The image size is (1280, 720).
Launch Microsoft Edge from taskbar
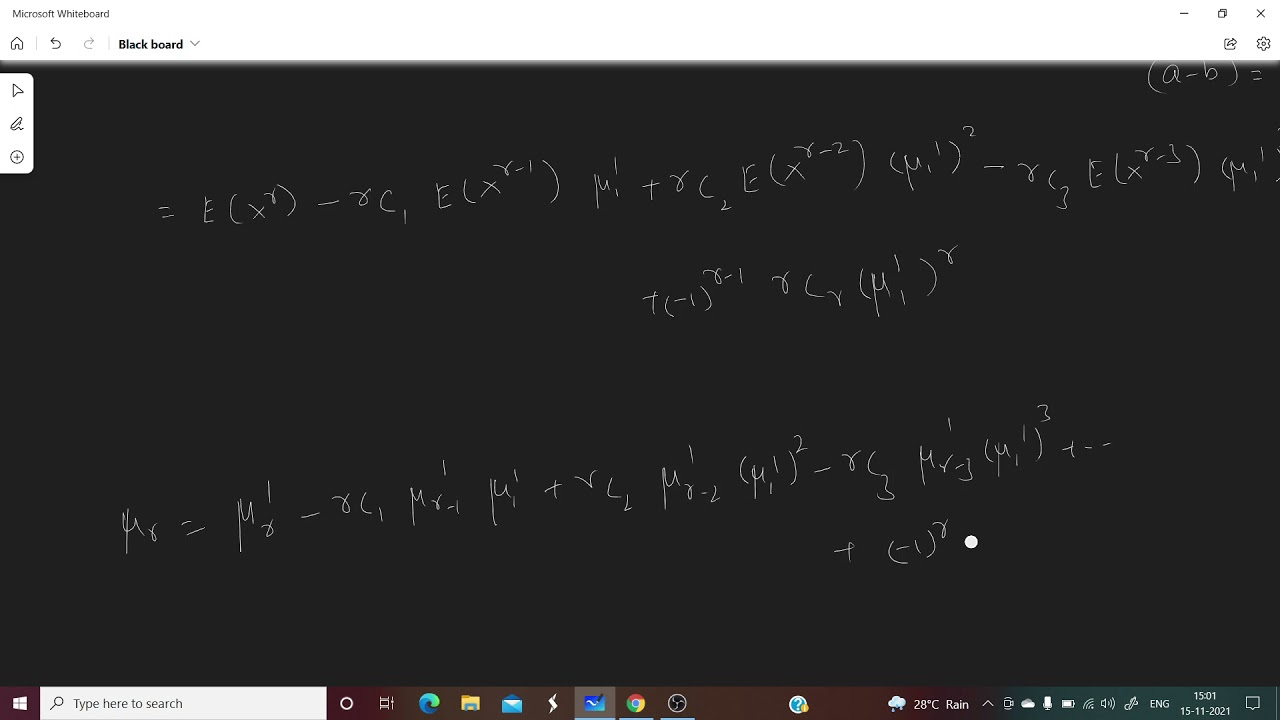click(429, 703)
